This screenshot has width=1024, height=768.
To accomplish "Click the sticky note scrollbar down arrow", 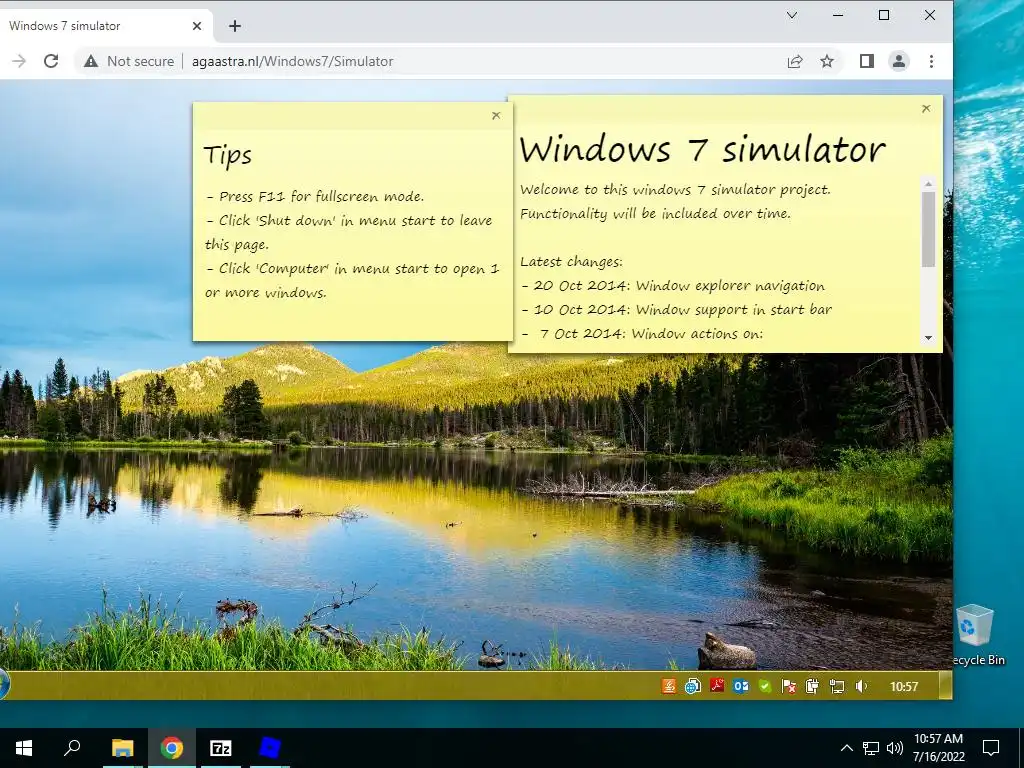I will coord(928,338).
